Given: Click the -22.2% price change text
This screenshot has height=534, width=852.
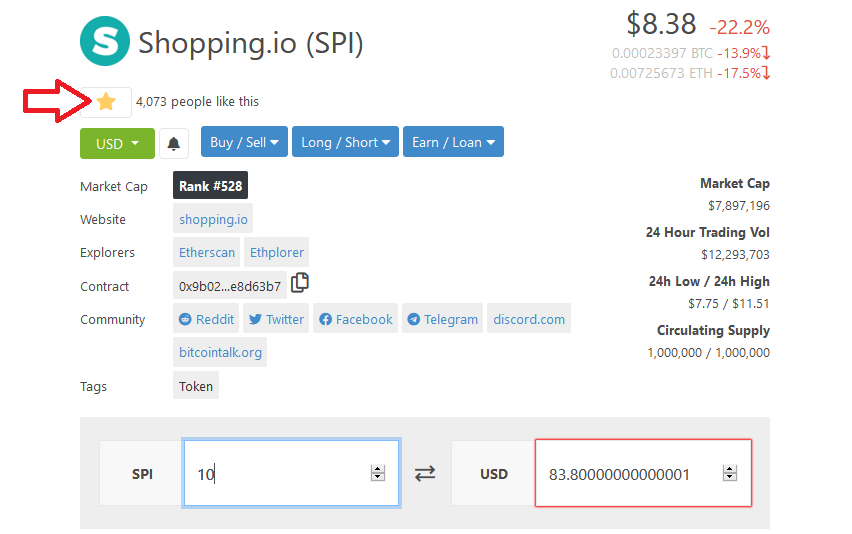Looking at the screenshot, I should [740, 27].
